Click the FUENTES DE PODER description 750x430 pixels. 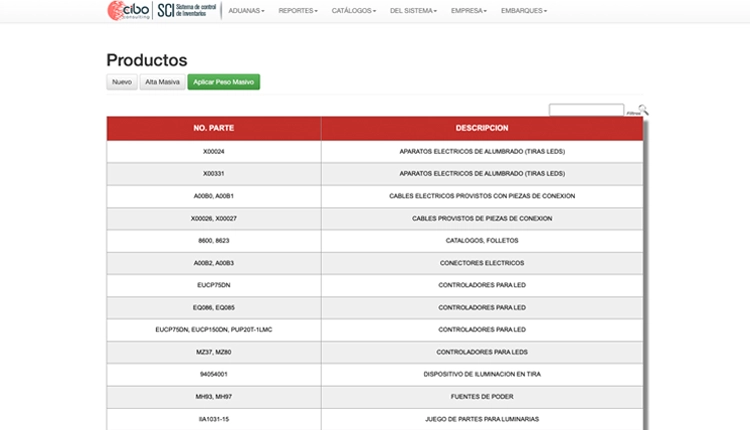(481, 397)
